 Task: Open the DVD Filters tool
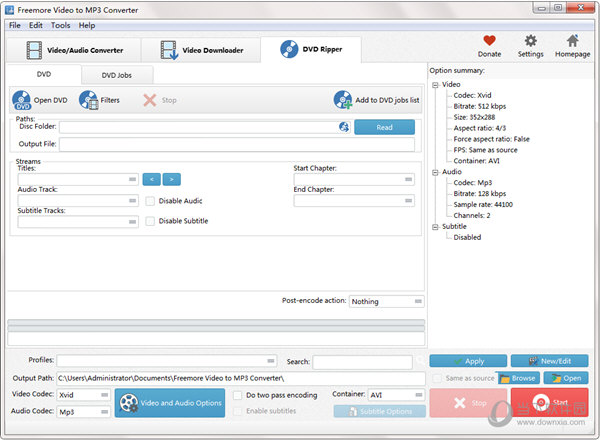[99, 100]
